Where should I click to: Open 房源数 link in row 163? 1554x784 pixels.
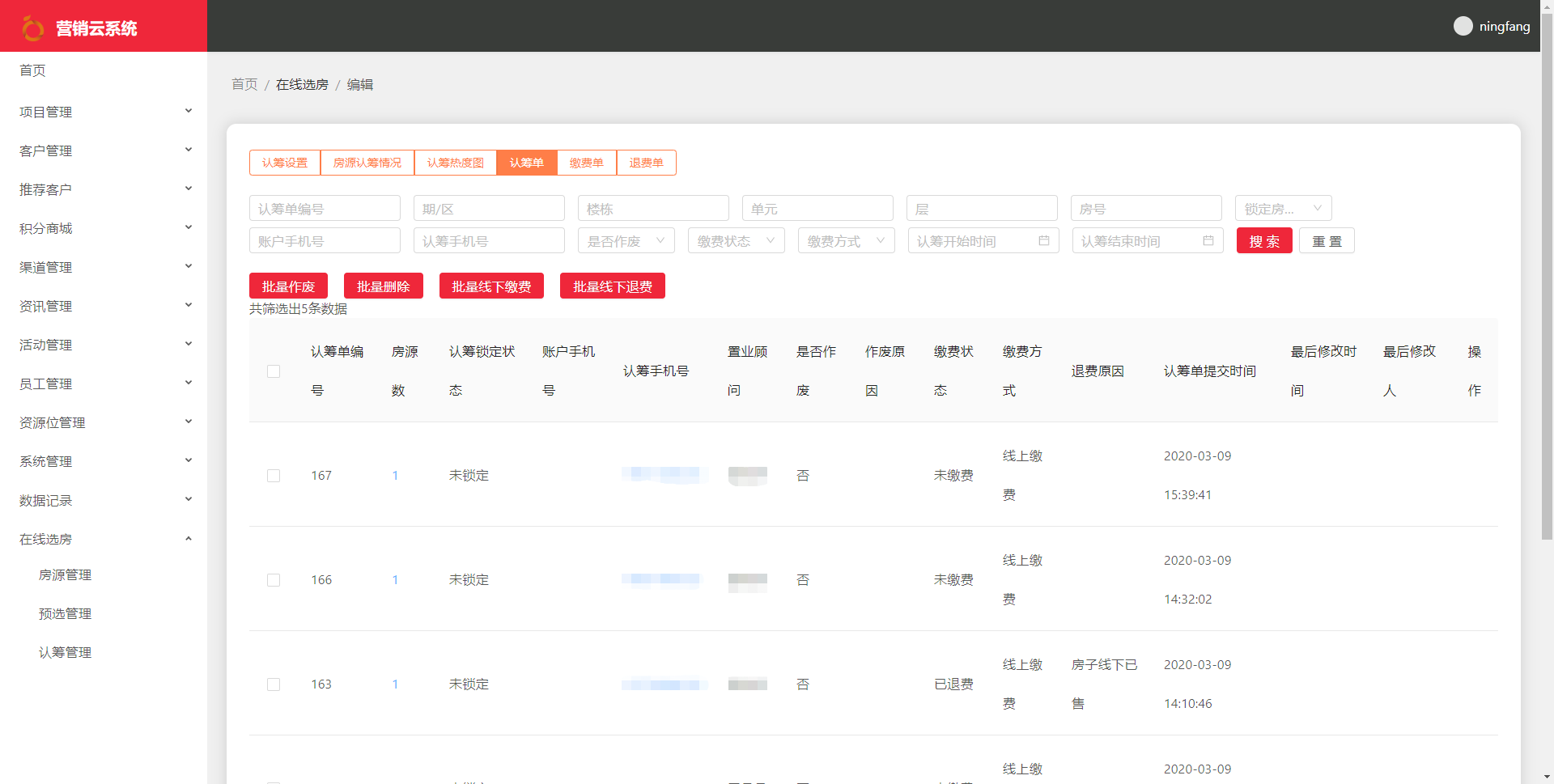[395, 684]
